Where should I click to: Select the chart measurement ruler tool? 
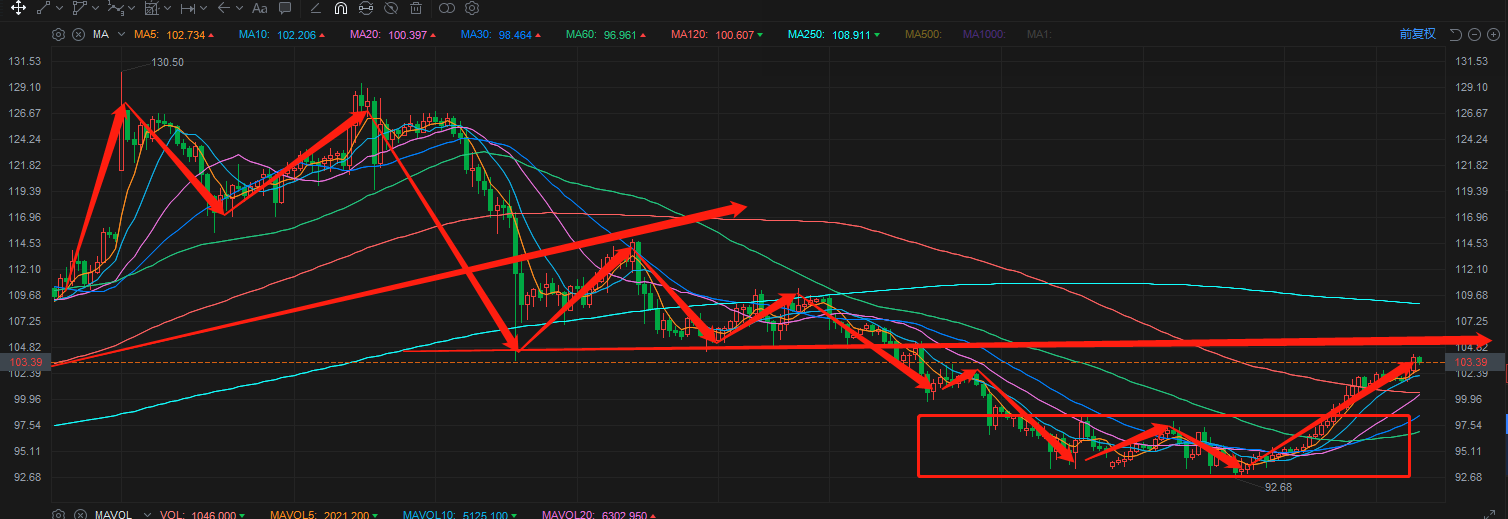[152, 8]
